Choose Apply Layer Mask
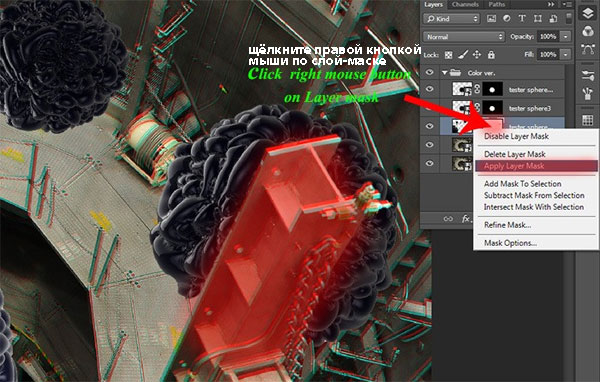The height and width of the screenshot is (382, 600). [536, 166]
